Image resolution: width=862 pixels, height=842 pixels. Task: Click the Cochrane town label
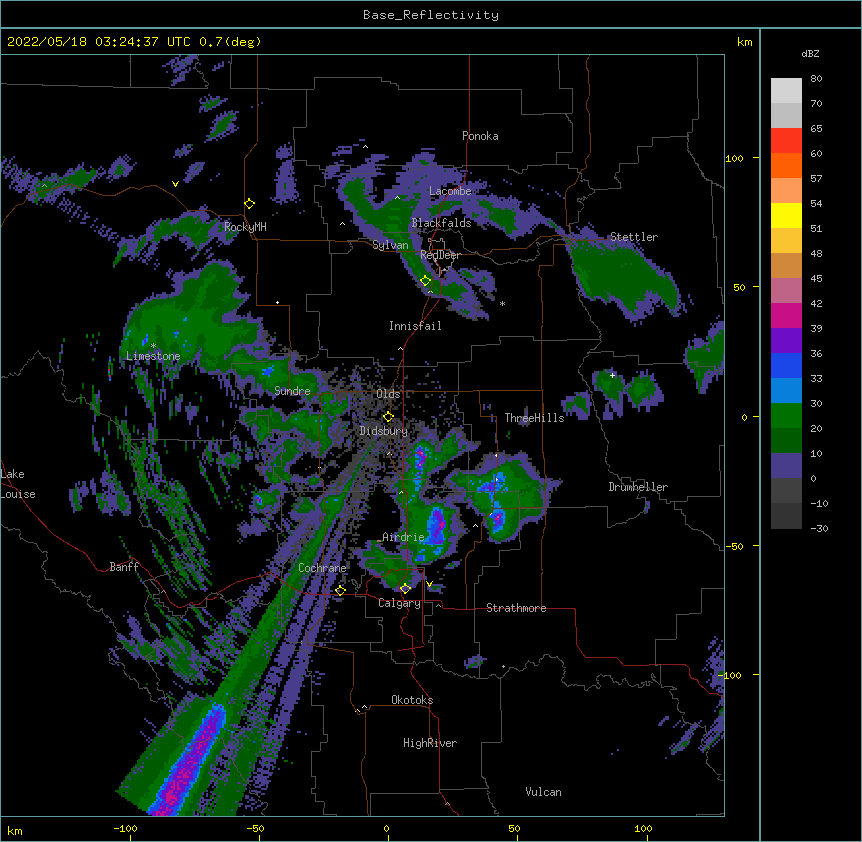click(322, 568)
